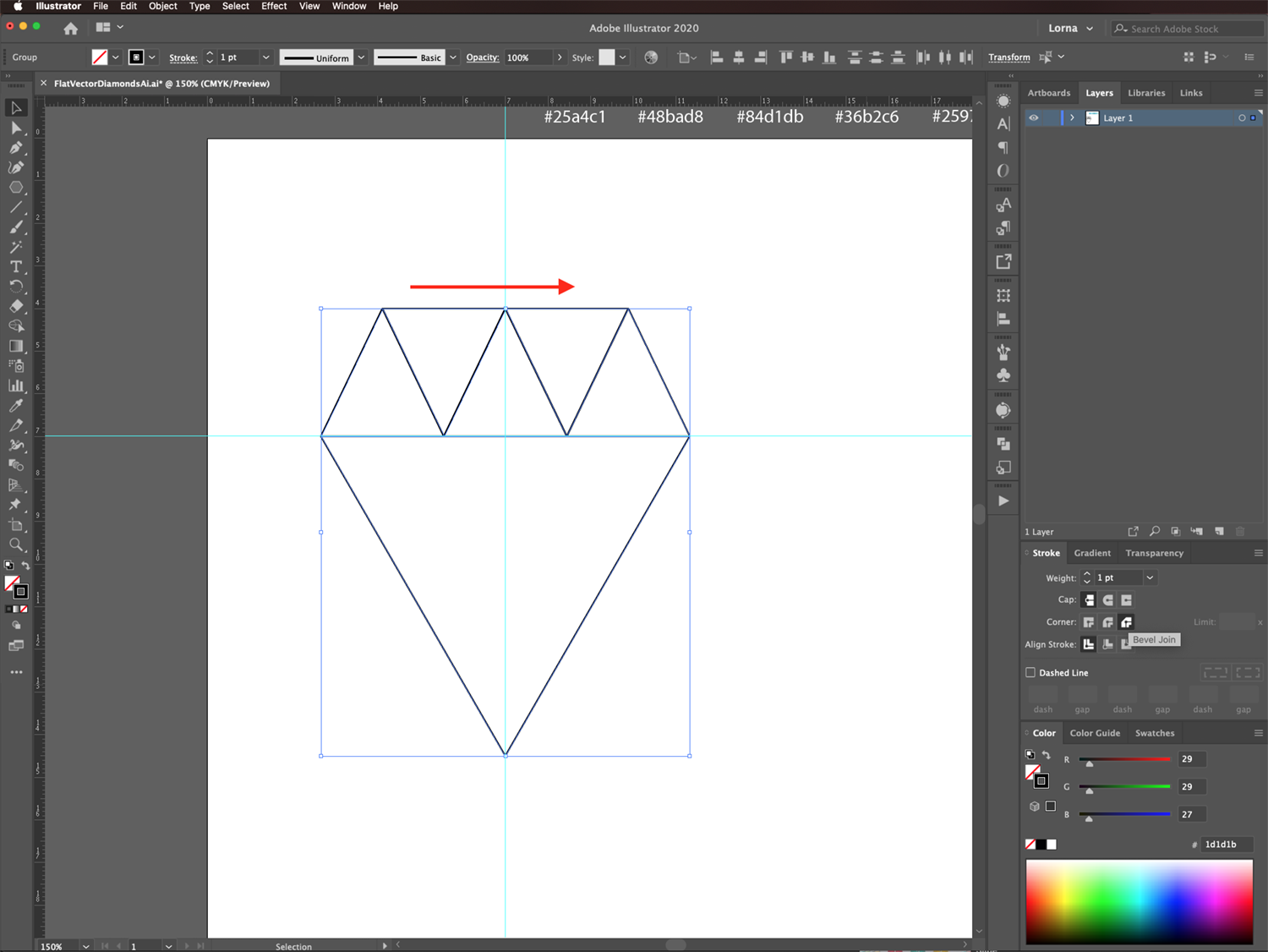Select the Bevel Join corner icon
Screen dimensions: 1268x952
1126,622
